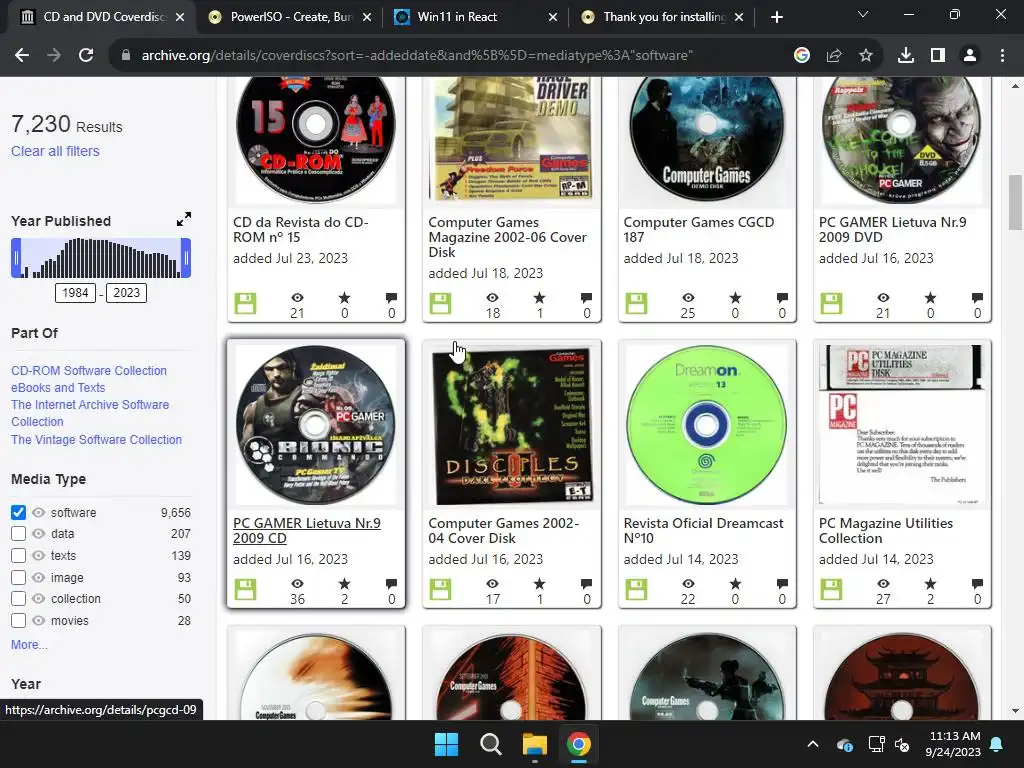This screenshot has width=1024, height=768.
Task: Open Disciples cover disc thumbnail
Action: click(512, 425)
